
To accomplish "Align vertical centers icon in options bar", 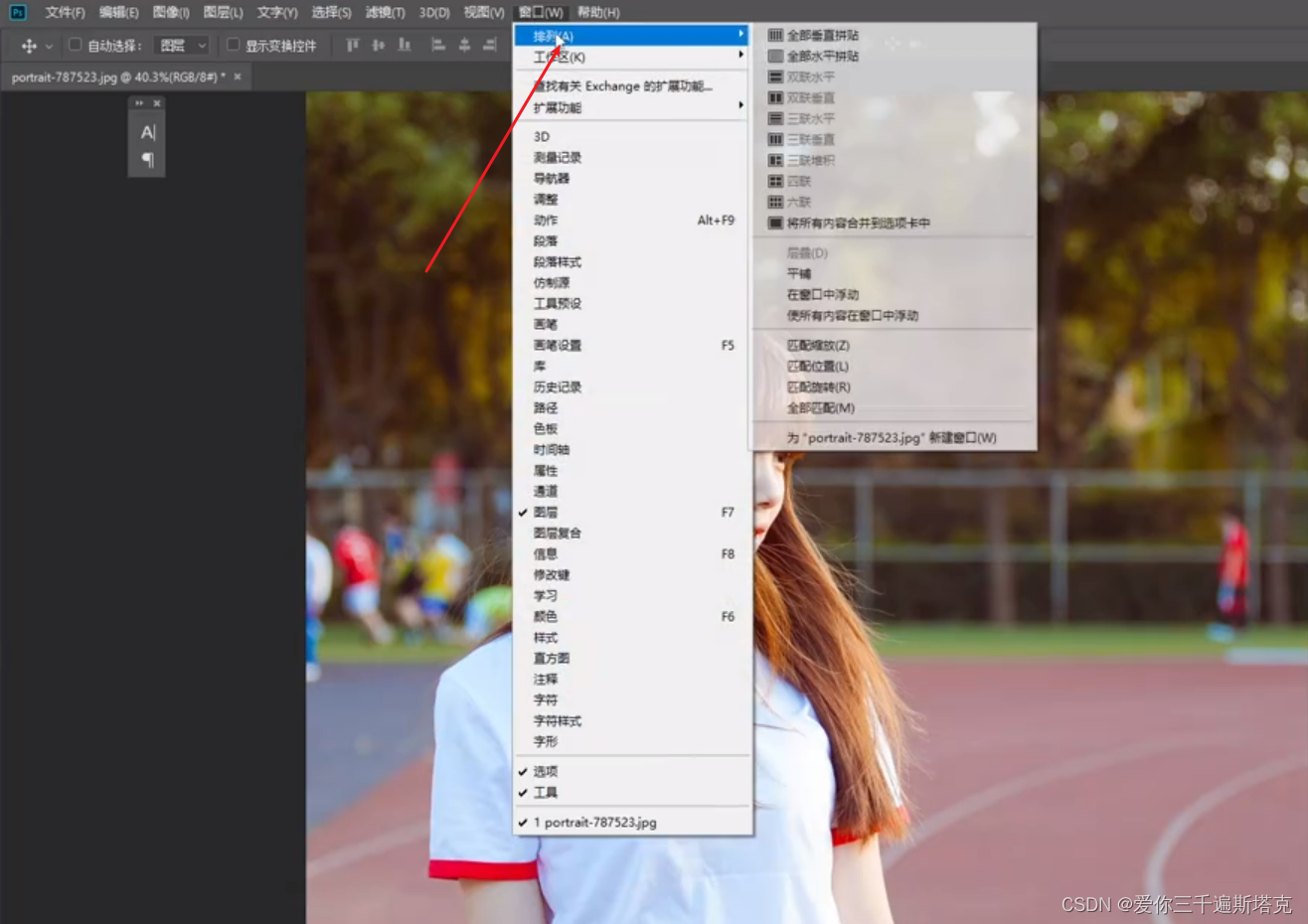I will [378, 45].
